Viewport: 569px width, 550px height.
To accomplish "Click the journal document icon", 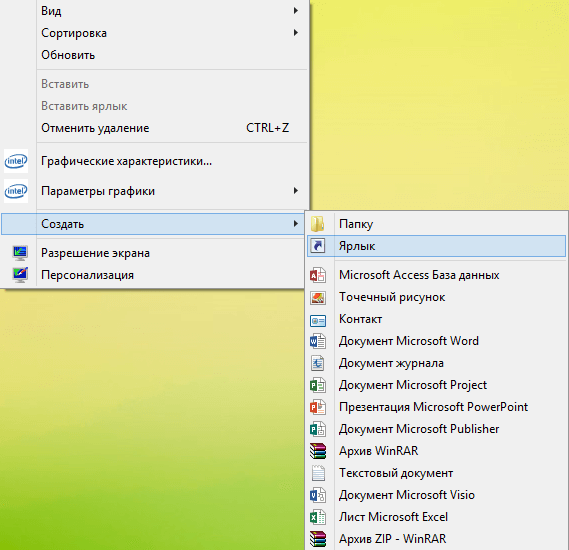I will pyautogui.click(x=318, y=363).
